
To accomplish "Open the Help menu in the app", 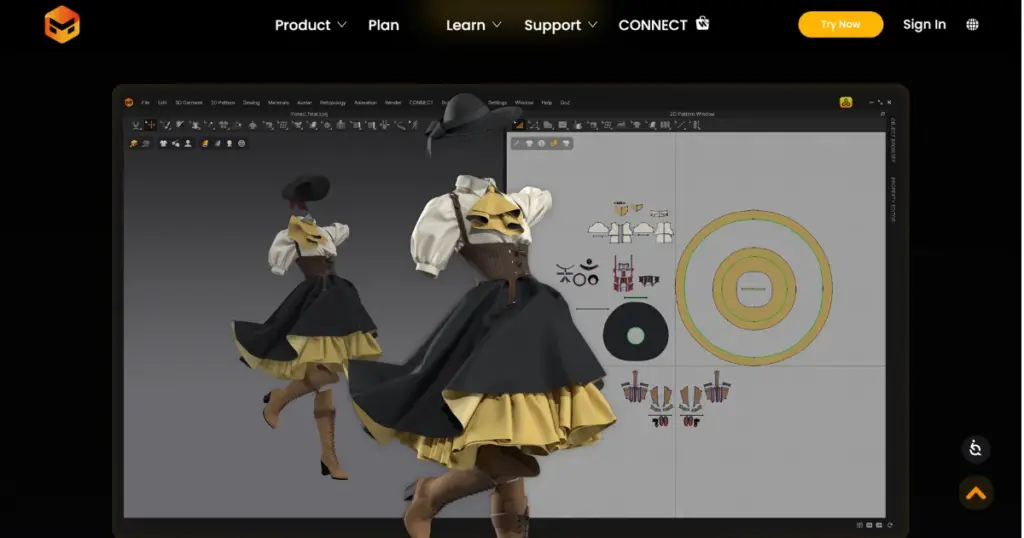I will pyautogui.click(x=547, y=103).
